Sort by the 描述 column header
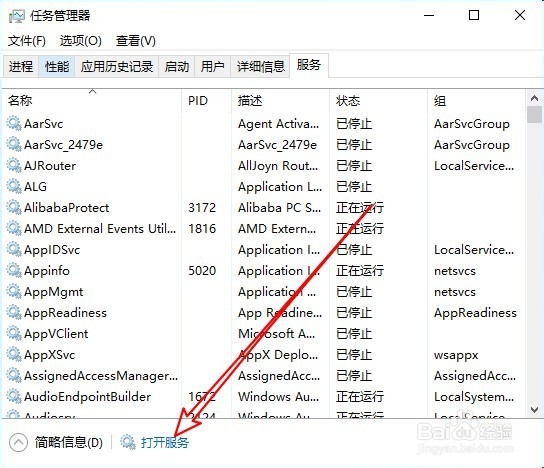The height and width of the screenshot is (468, 544). 280,101
